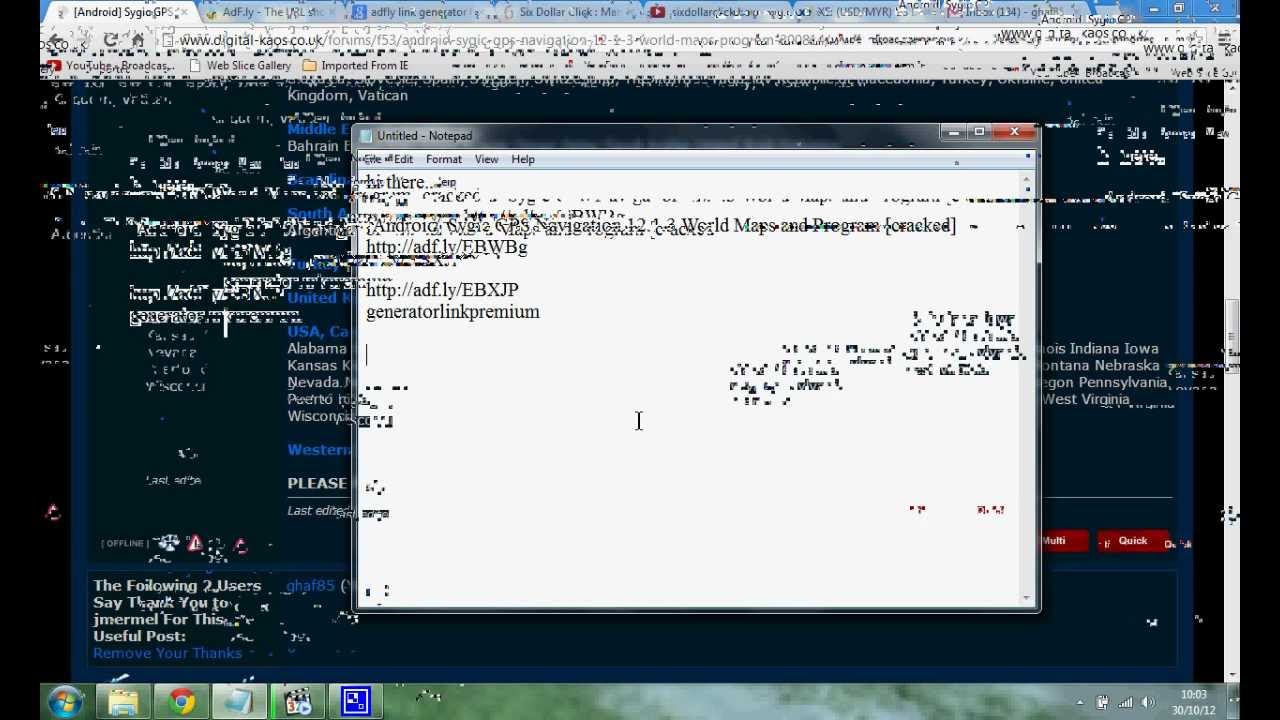
Task: Click text line http://adf.ly/EBWBg in Notepad
Action: [446, 247]
